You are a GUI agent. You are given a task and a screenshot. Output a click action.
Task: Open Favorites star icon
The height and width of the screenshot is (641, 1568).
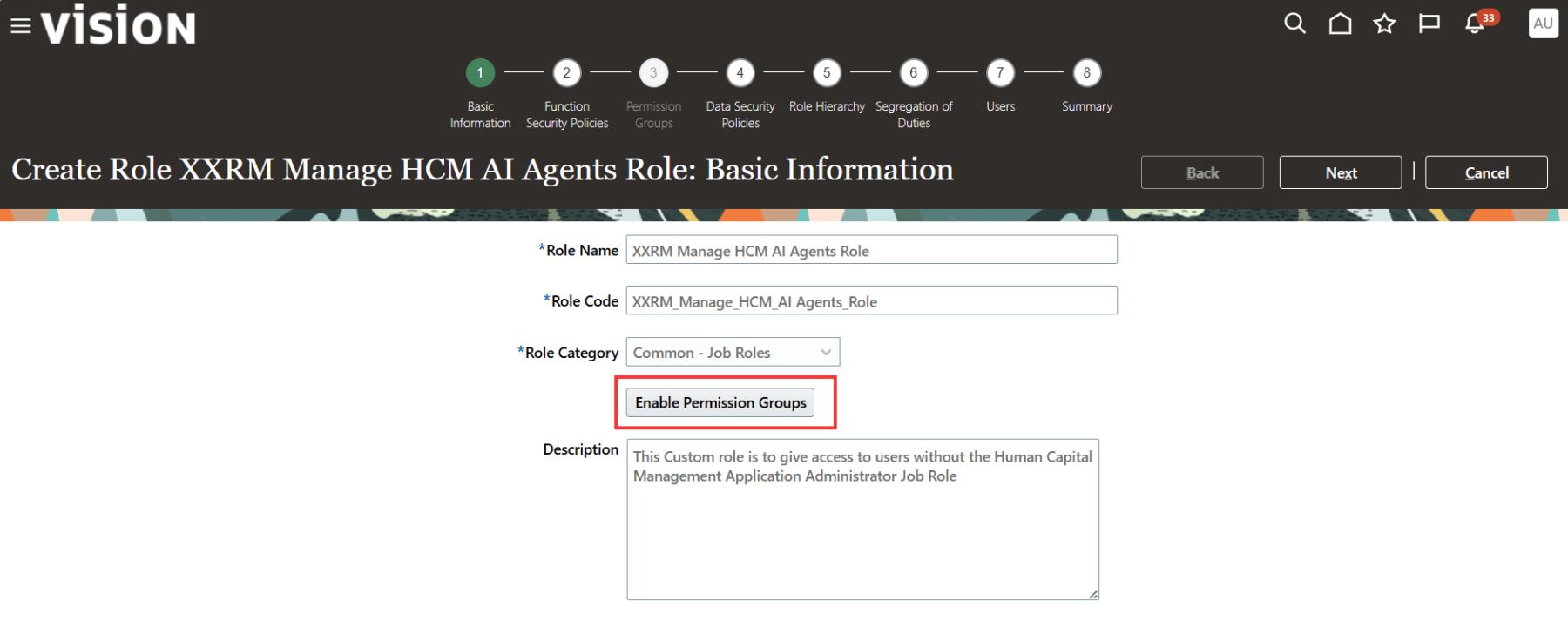[x=1384, y=24]
